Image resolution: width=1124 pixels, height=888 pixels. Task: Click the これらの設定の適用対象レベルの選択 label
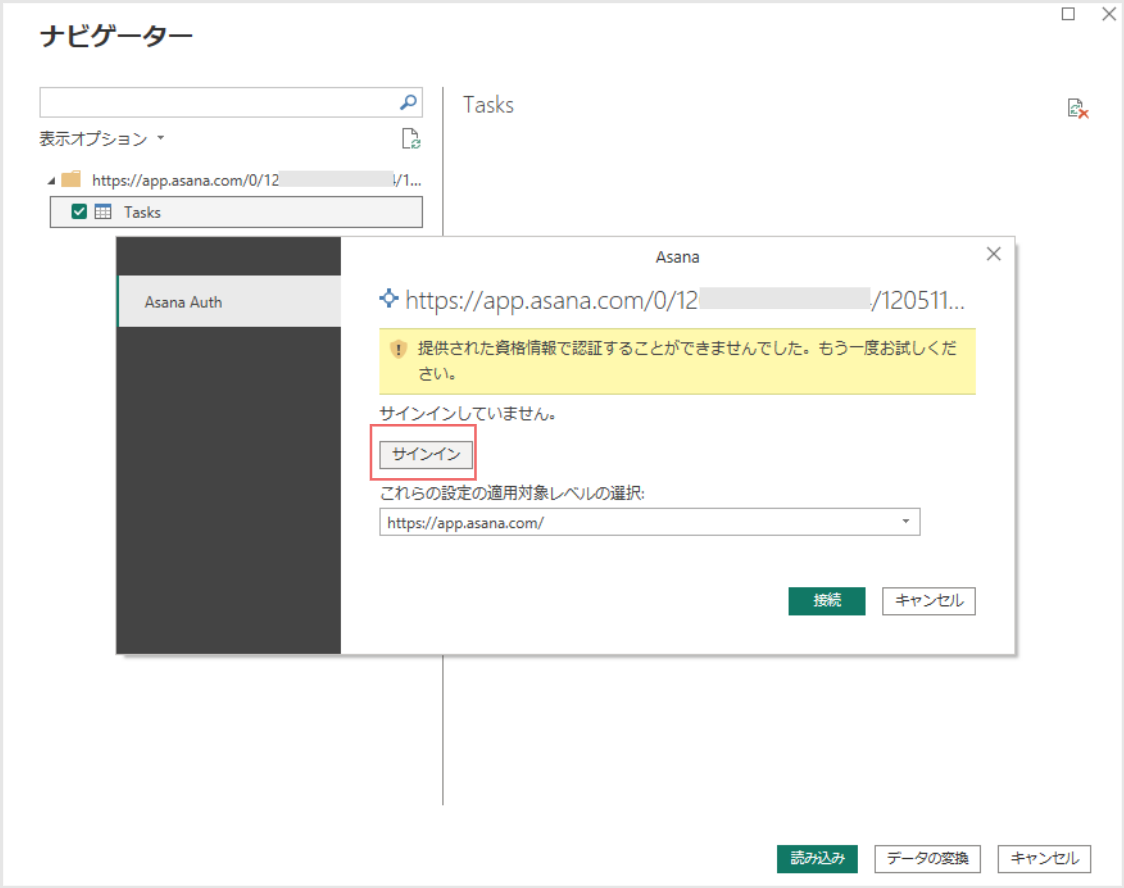click(x=512, y=493)
